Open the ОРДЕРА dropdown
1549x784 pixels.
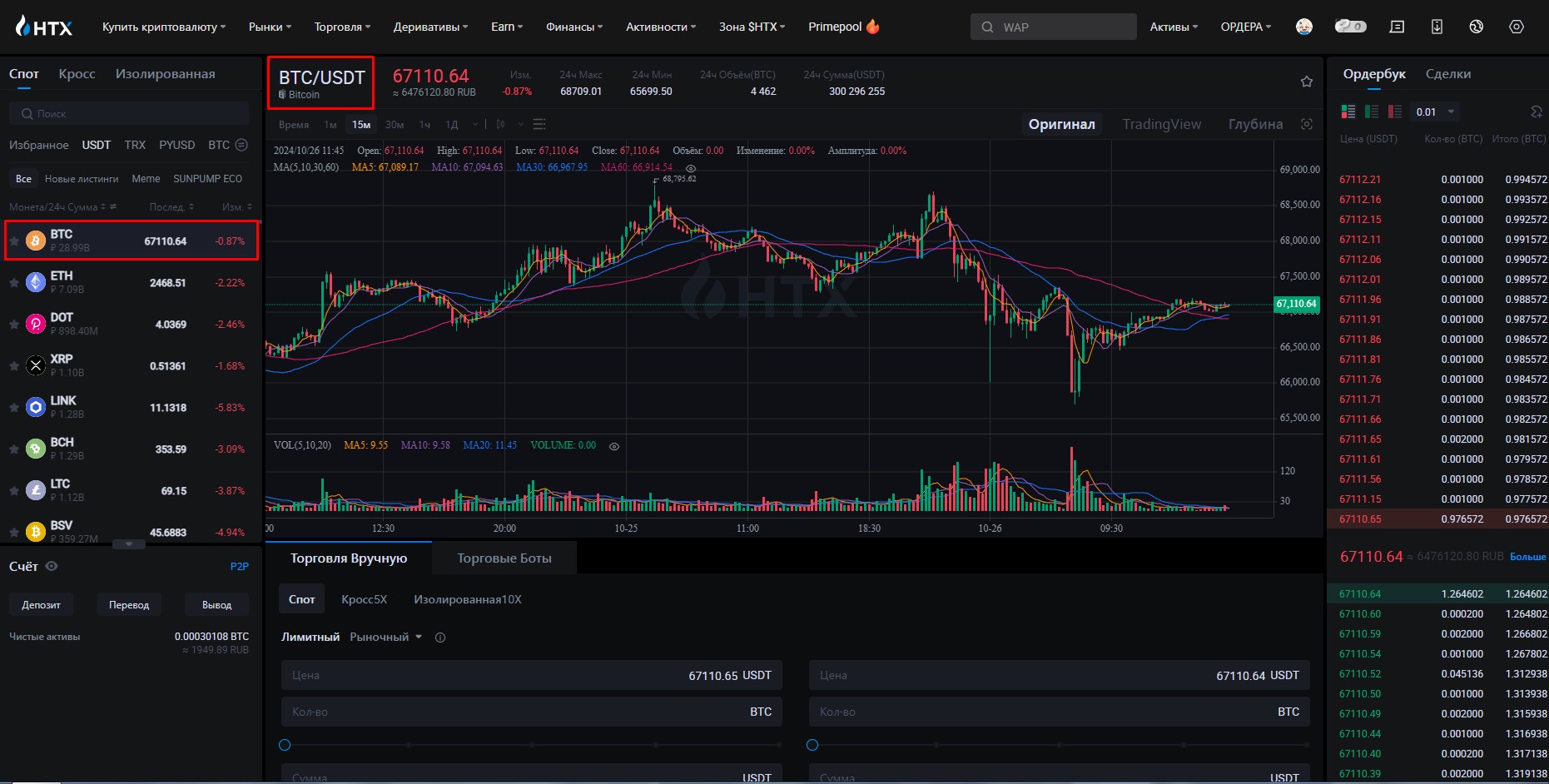1246,27
